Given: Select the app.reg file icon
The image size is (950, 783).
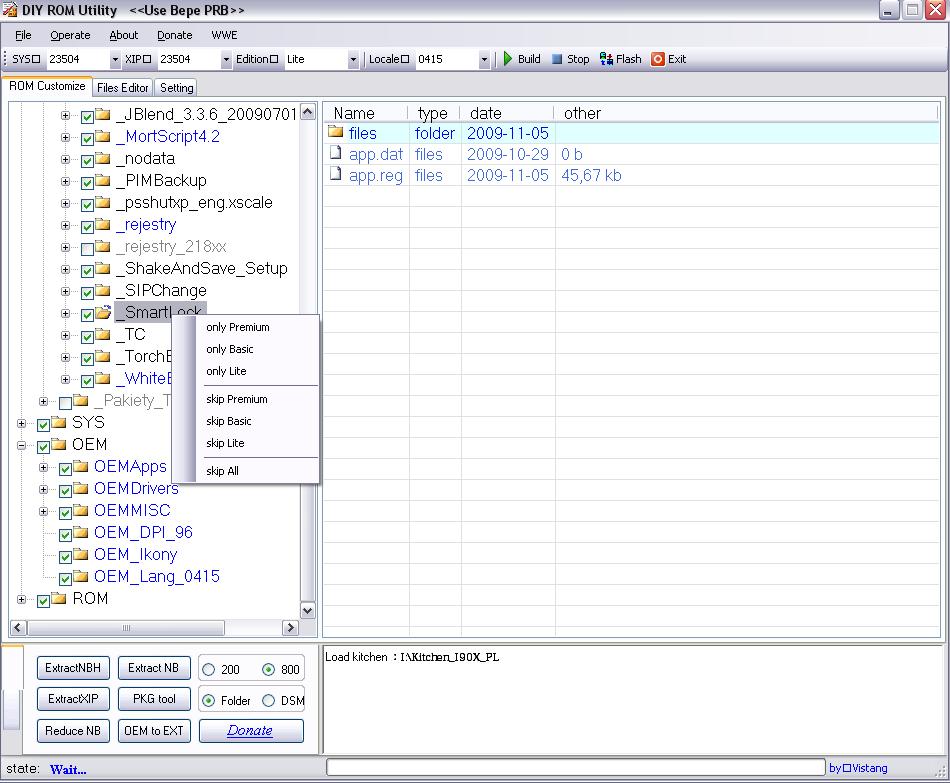Looking at the screenshot, I should tap(336, 175).
